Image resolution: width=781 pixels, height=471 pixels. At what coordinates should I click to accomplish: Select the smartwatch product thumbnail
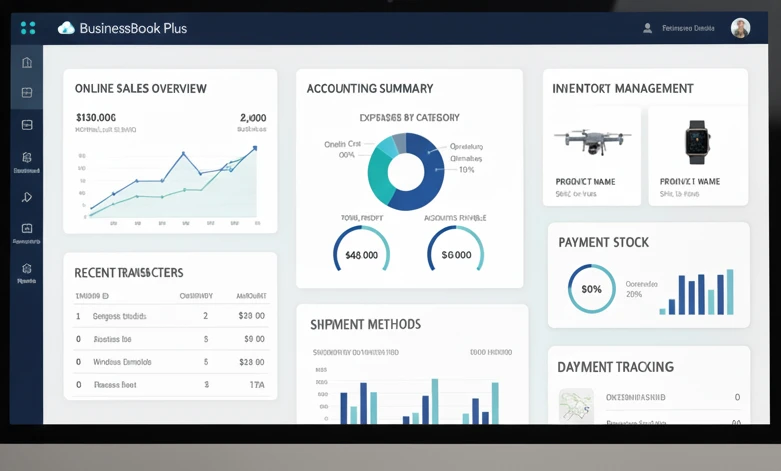click(697, 142)
